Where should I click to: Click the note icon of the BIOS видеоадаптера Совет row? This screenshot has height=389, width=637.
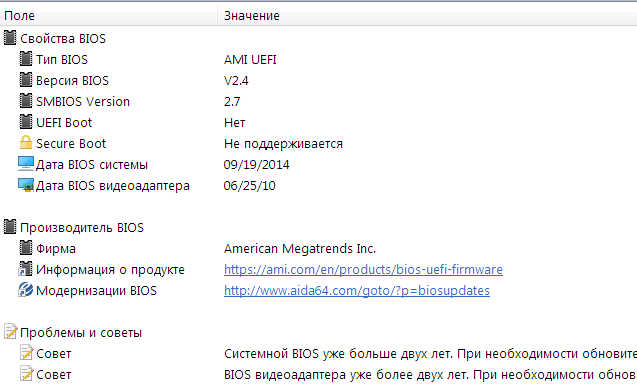(x=26, y=374)
